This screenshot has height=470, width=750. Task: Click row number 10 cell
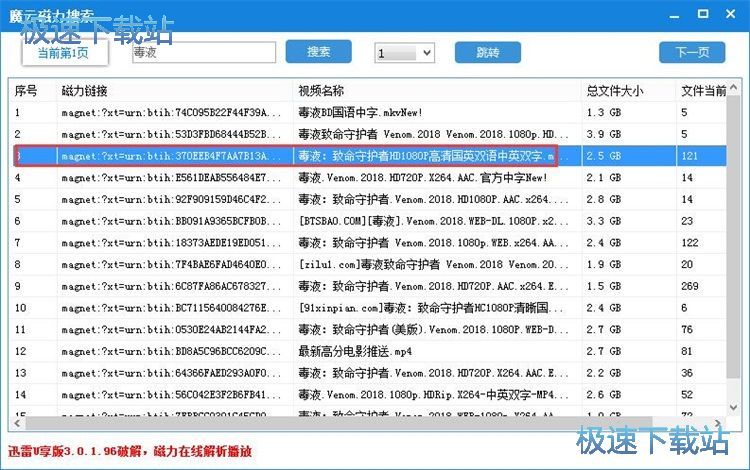[x=20, y=308]
